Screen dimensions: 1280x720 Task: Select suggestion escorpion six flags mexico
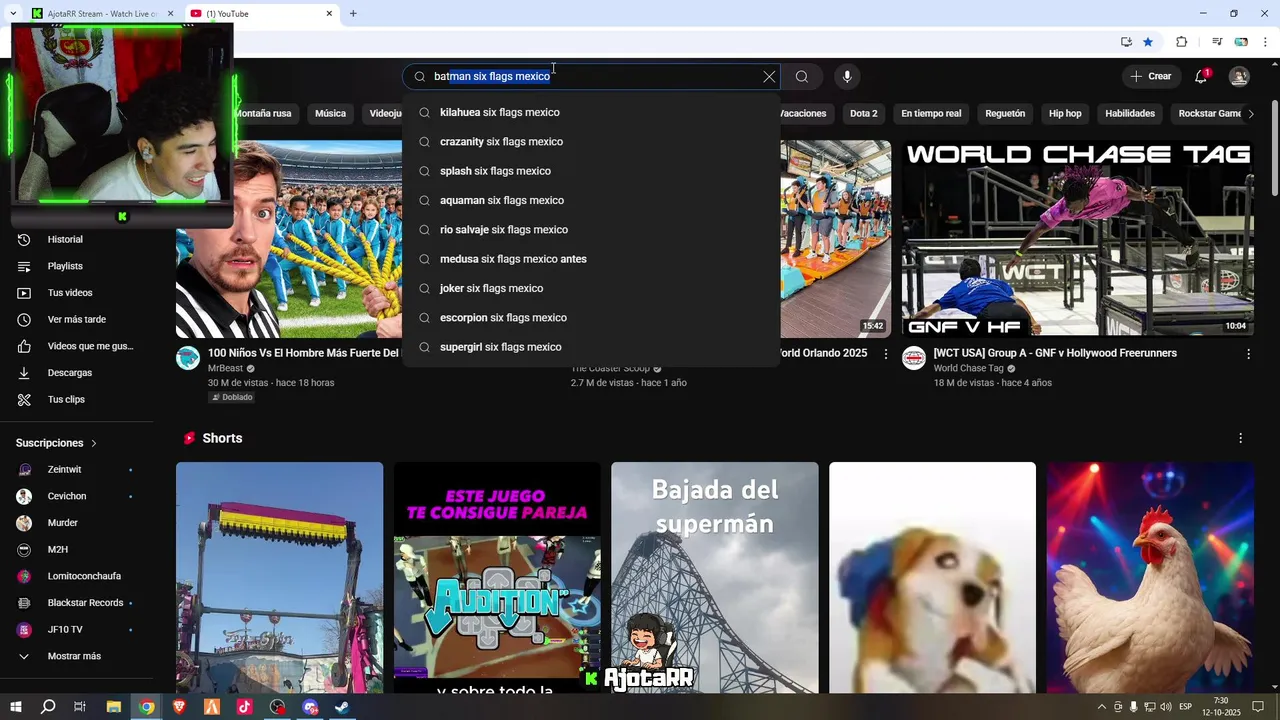coord(591,318)
